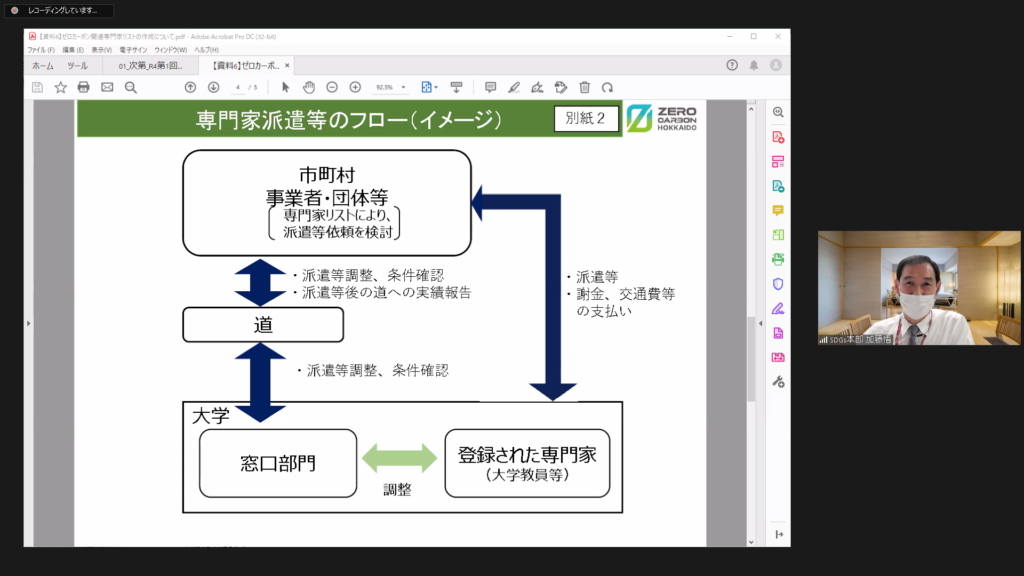Open the ツール view
1024x576 pixels.
(x=77, y=65)
